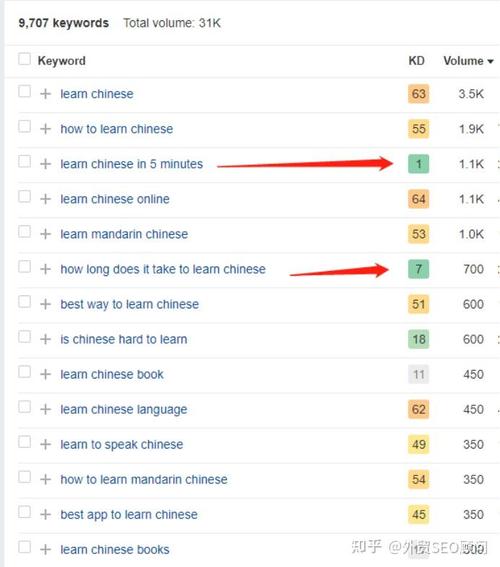Open the "how to learn mandarin chinese" keyword
The height and width of the screenshot is (567, 500).
pos(144,479)
